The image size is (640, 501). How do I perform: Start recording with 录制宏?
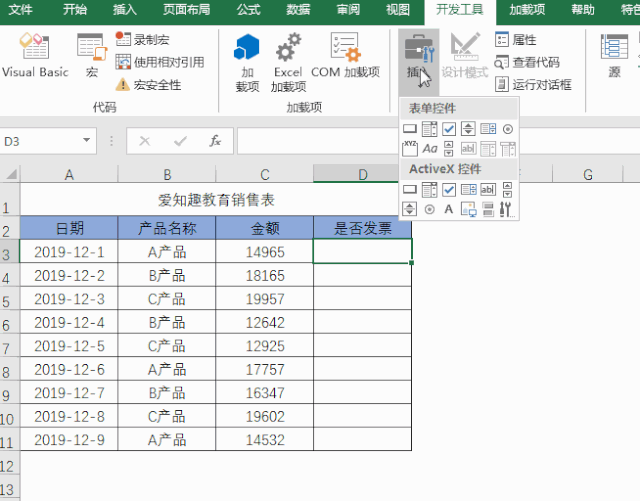[x=142, y=40]
